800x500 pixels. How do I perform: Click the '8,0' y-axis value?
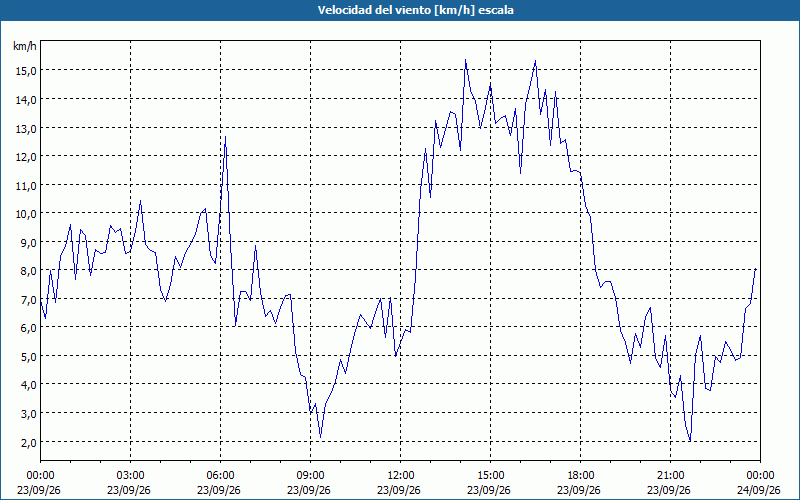click(28, 271)
